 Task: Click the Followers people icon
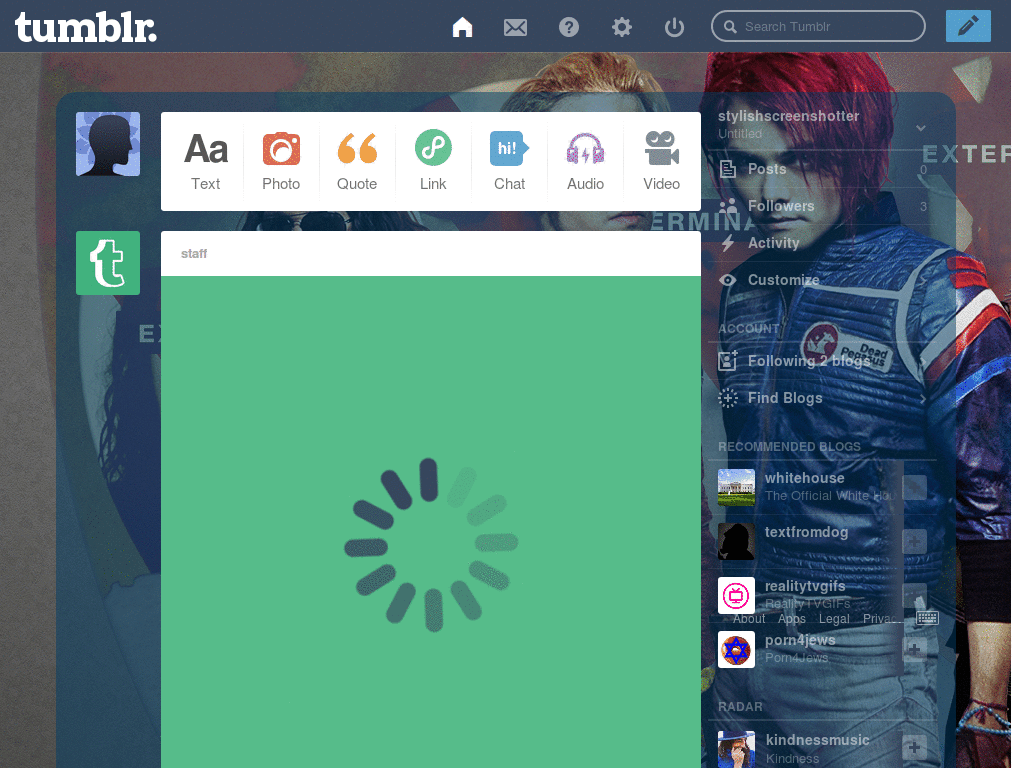[x=728, y=206]
